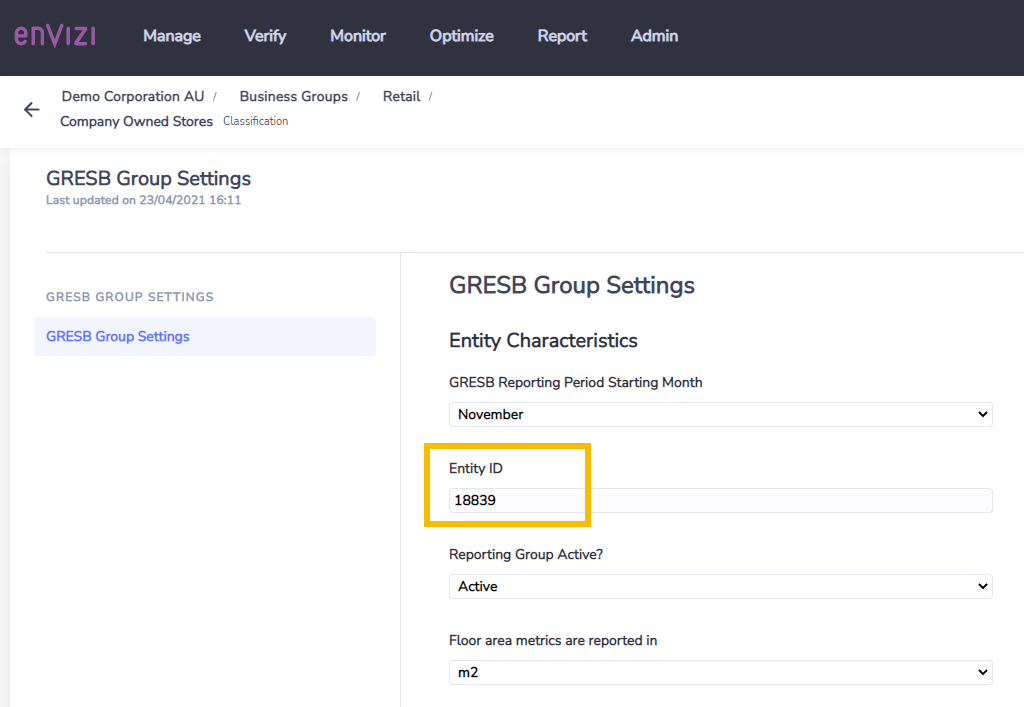Click the Company Owned Stores breadcrumb
Image resolution: width=1024 pixels, height=707 pixels.
136,121
